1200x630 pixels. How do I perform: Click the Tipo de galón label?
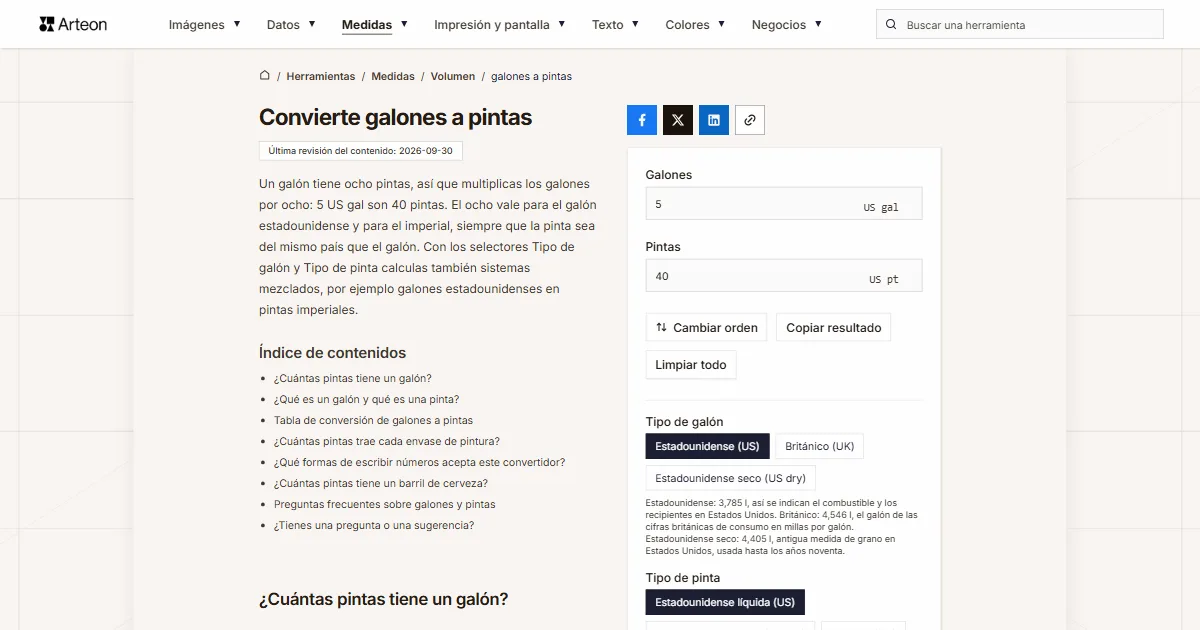coord(685,422)
